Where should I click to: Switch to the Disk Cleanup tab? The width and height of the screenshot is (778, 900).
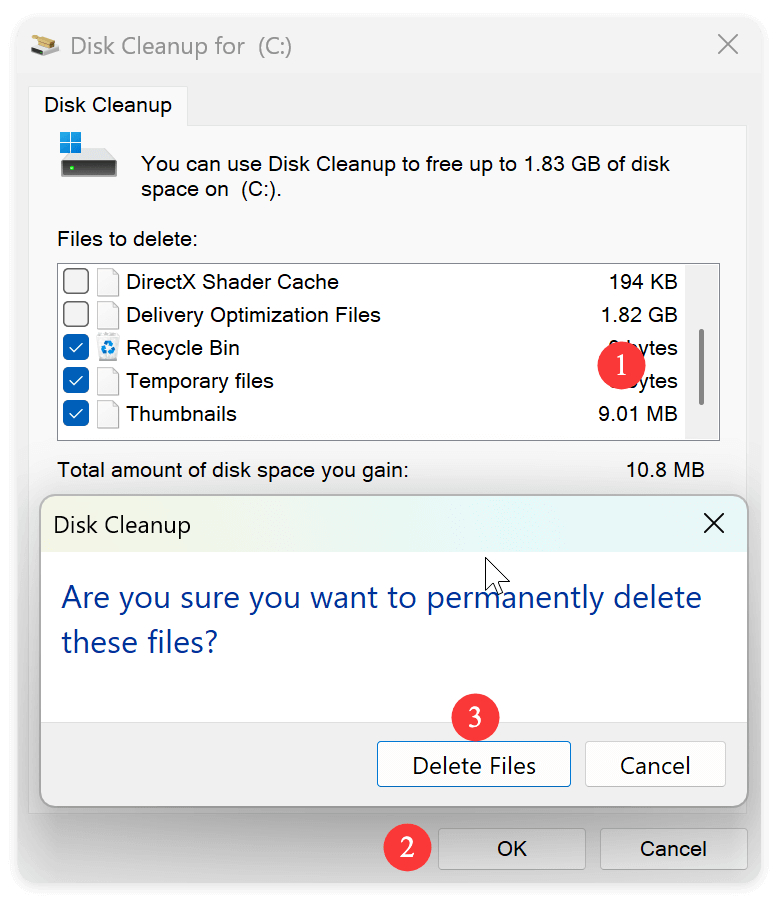(108, 104)
